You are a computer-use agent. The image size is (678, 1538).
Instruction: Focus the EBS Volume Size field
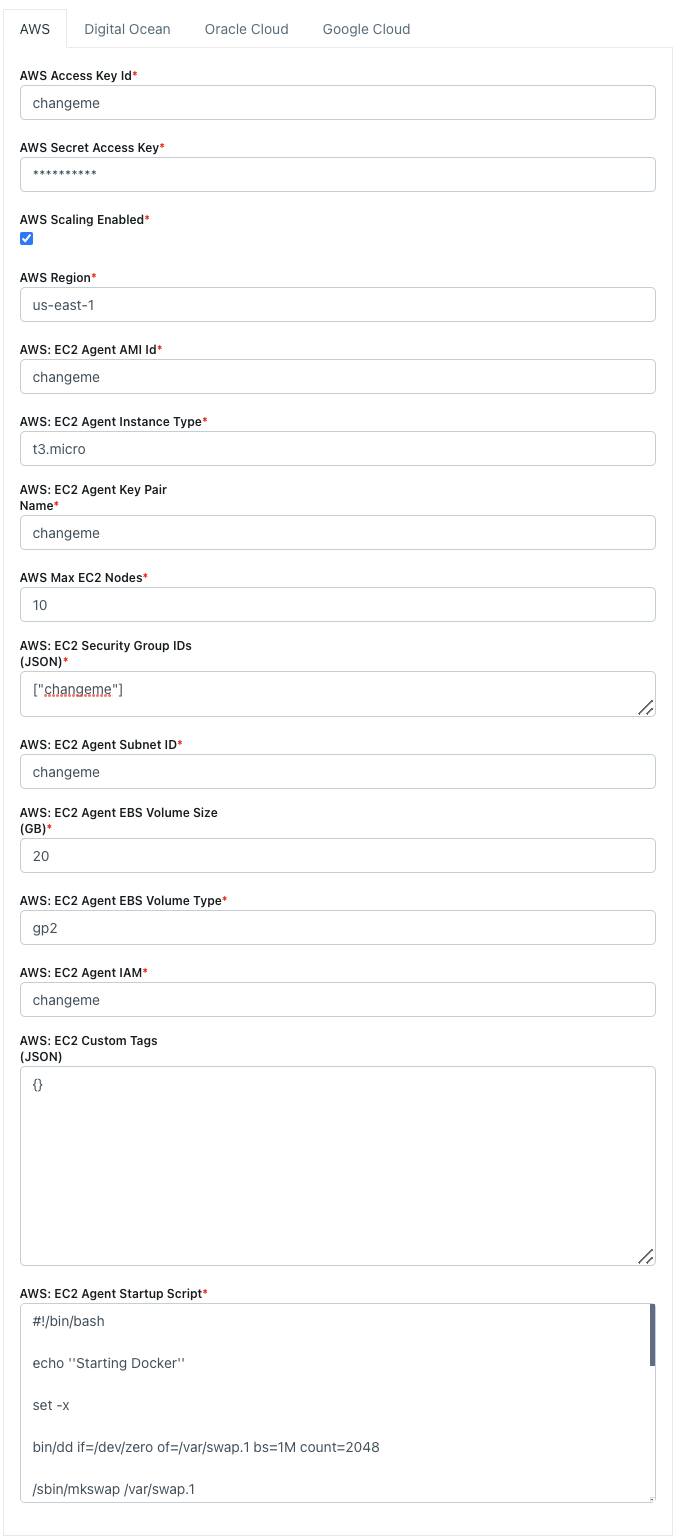tap(337, 856)
